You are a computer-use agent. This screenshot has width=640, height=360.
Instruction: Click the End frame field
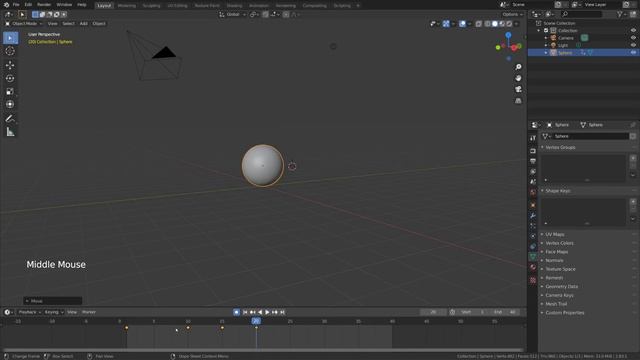(x=505, y=312)
